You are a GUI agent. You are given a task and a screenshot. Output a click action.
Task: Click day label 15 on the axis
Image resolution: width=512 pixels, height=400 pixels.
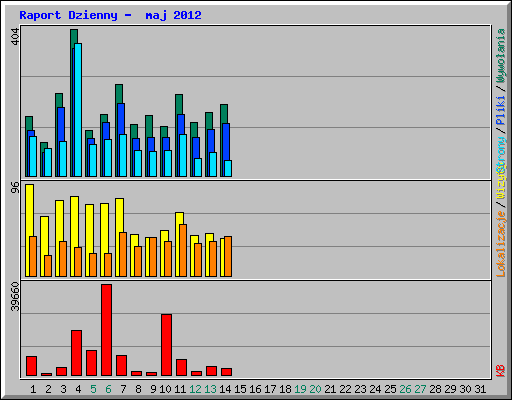(x=240, y=389)
